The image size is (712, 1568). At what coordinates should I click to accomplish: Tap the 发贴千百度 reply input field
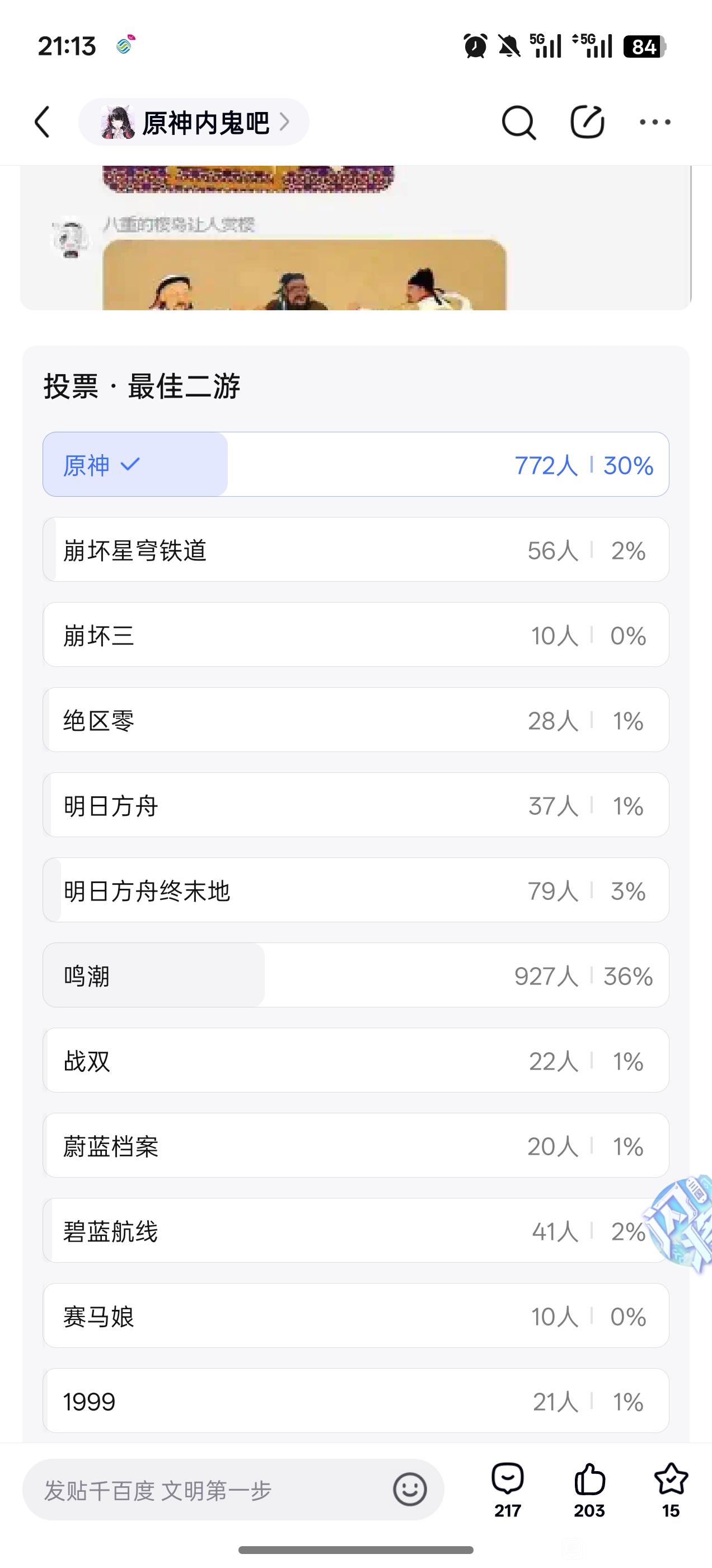click(207, 1490)
